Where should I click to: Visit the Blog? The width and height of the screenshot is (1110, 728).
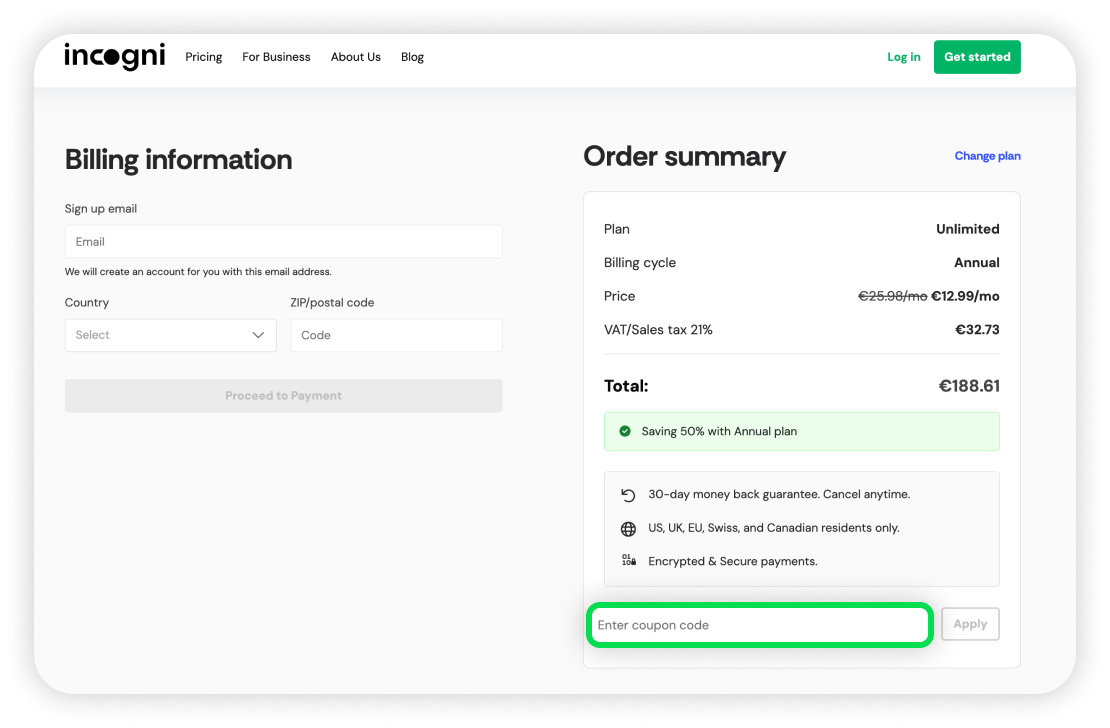click(x=412, y=57)
